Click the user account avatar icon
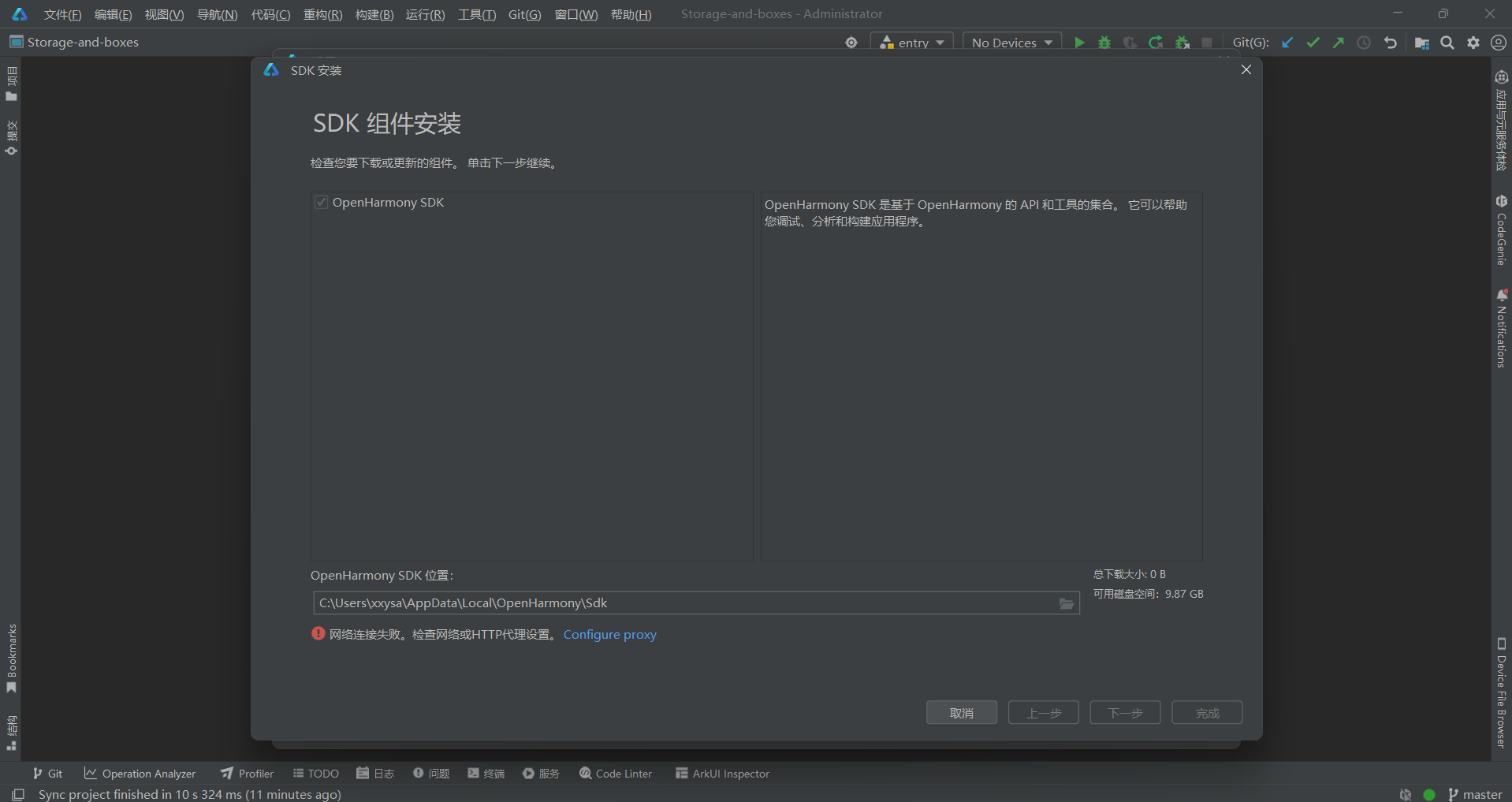Image resolution: width=1512 pixels, height=802 pixels. (1499, 43)
